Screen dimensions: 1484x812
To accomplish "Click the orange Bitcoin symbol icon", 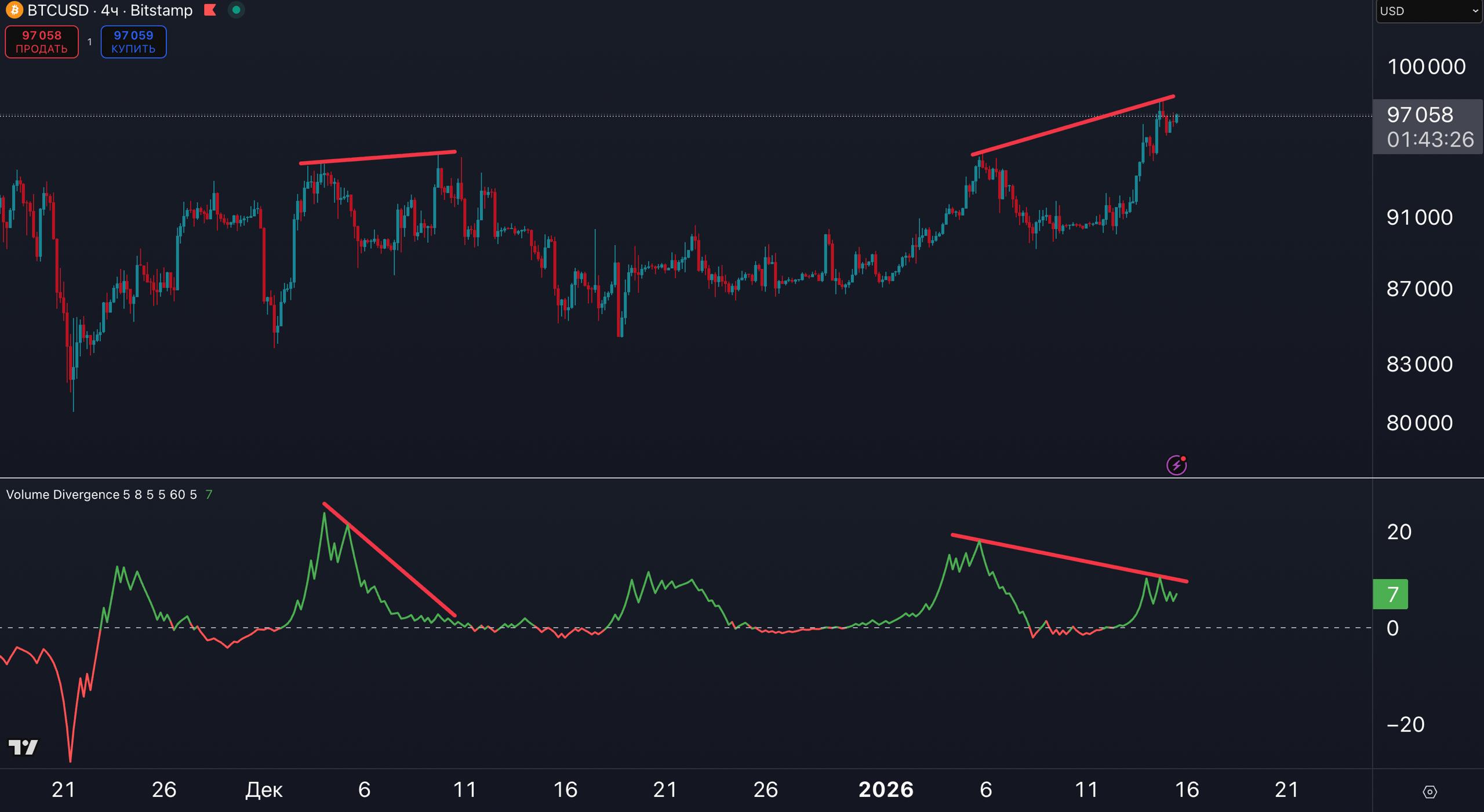I will tap(14, 10).
